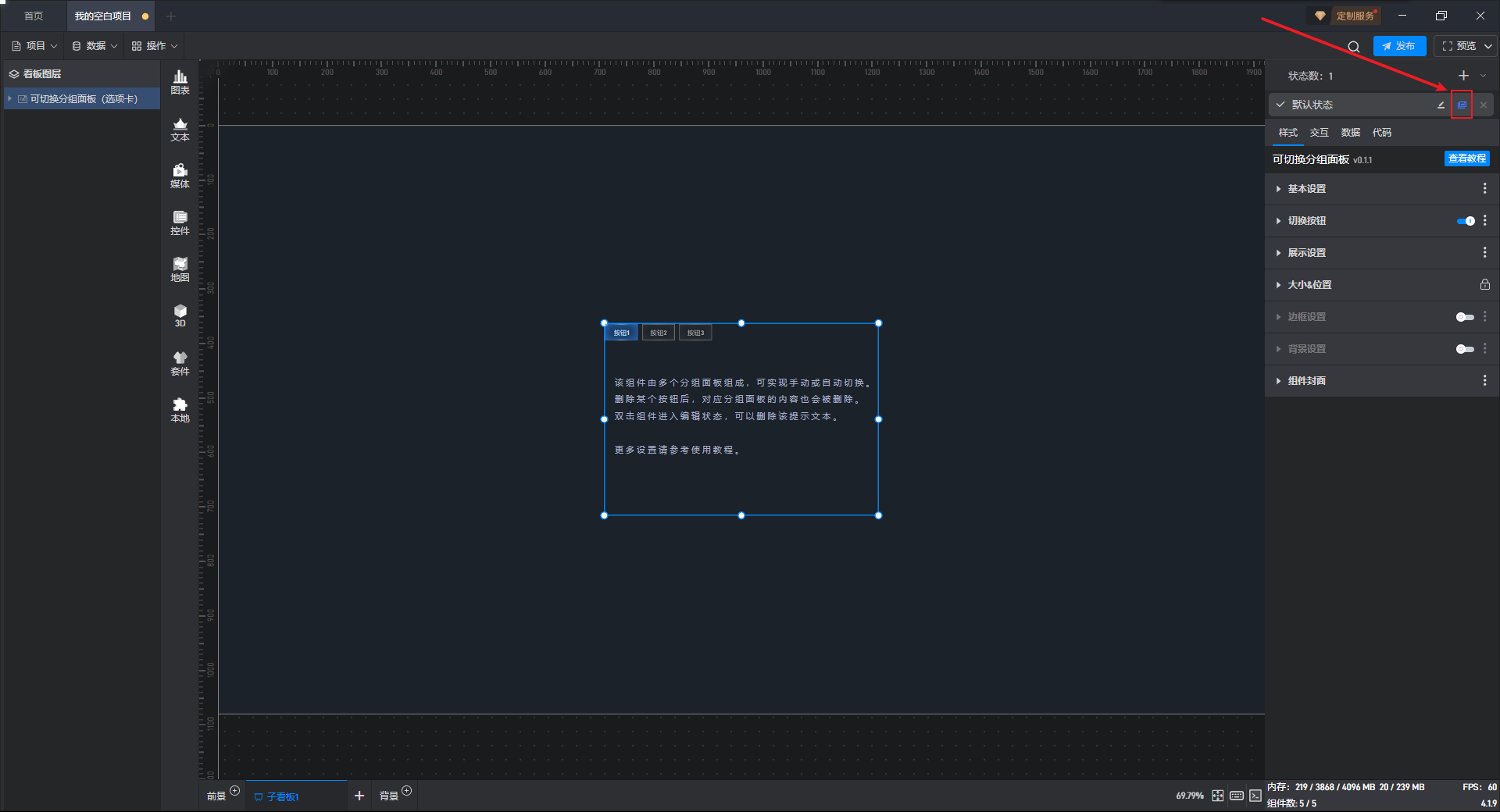Toggle the 切换按钮 switch off
The width and height of the screenshot is (1500, 812).
(1466, 221)
